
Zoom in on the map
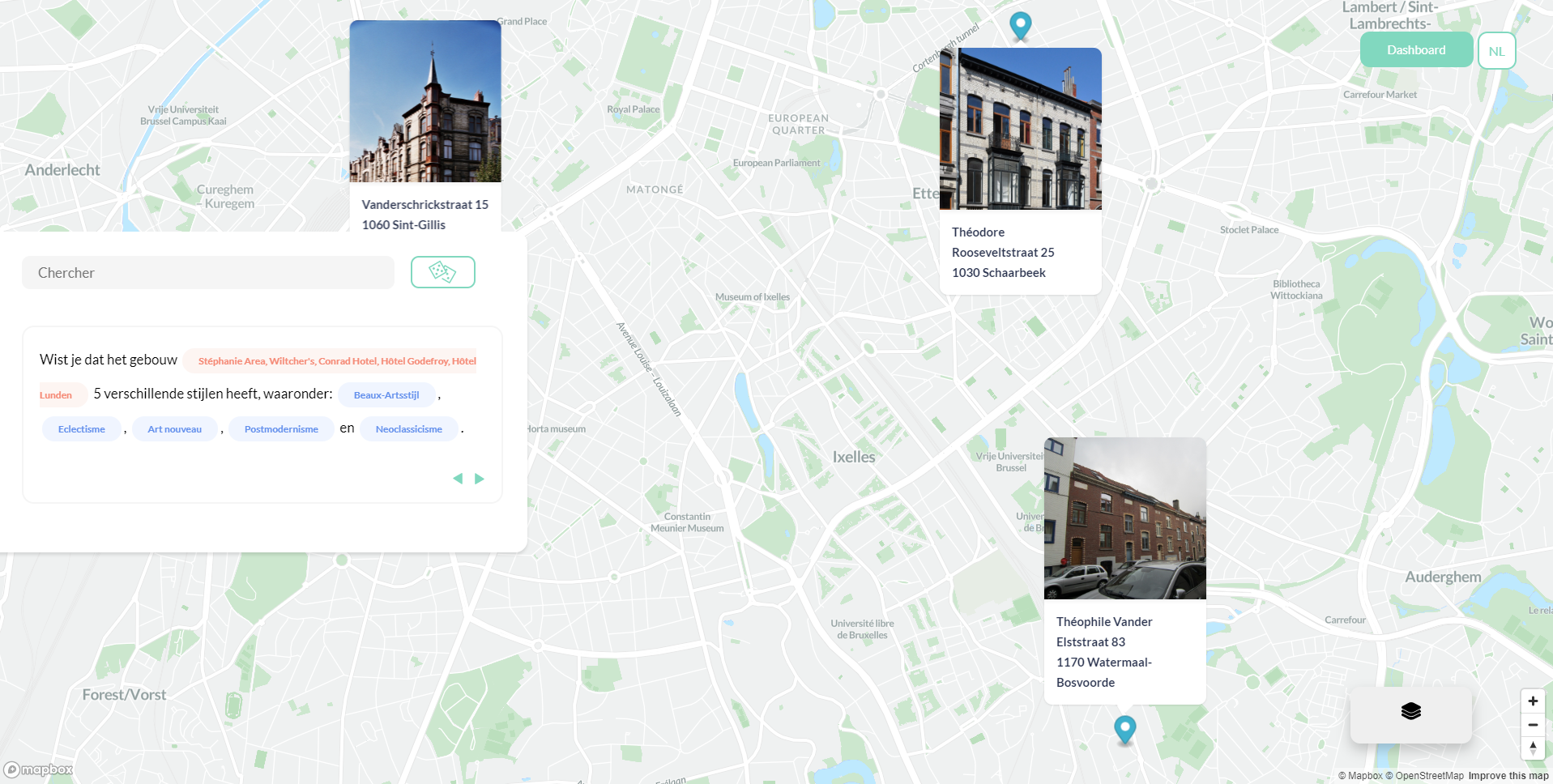click(1533, 701)
